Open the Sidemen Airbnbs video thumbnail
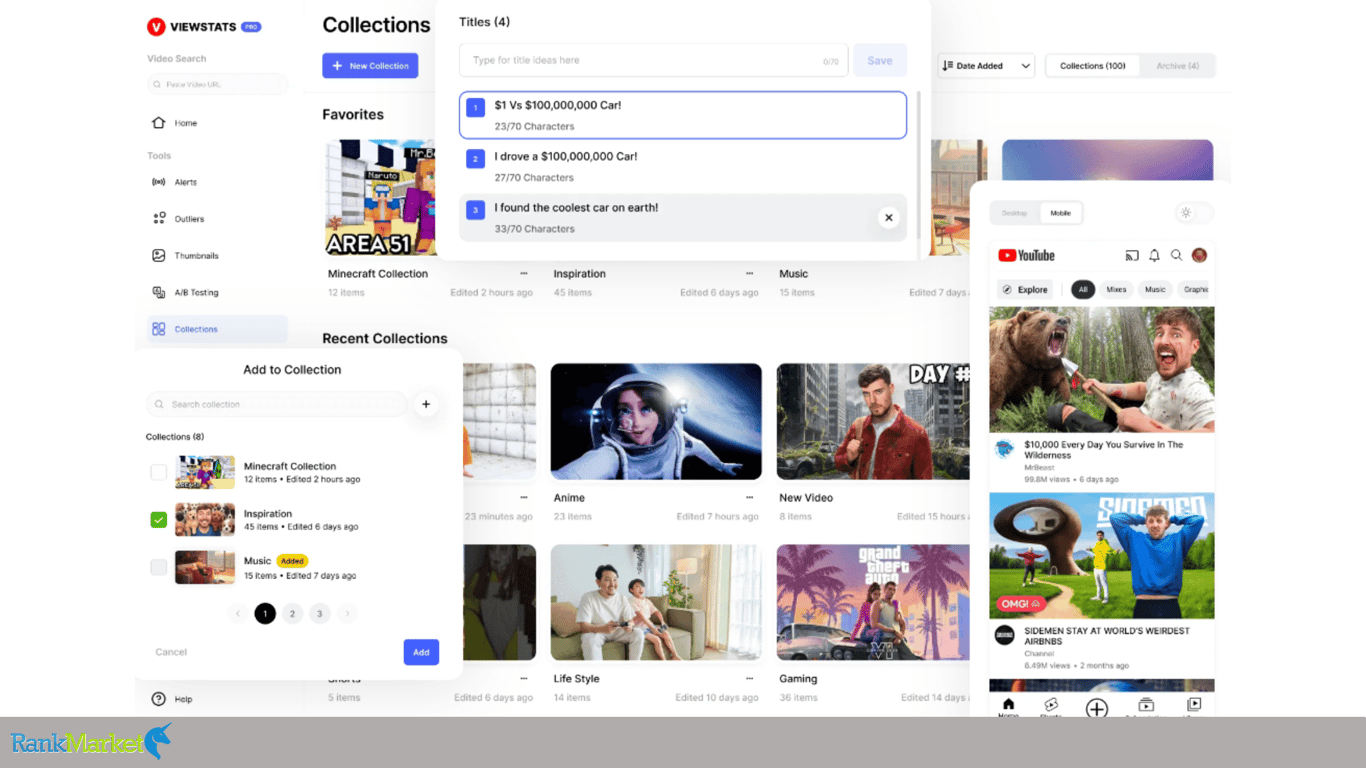Screen dimensions: 1366x768 (x=1102, y=555)
